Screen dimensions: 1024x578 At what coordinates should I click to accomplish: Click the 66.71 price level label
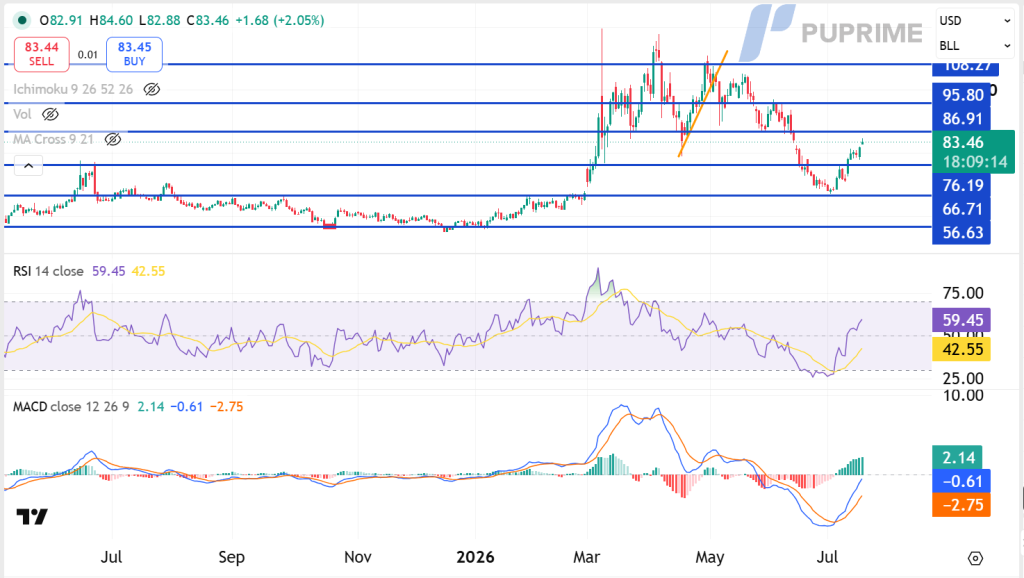pos(962,209)
